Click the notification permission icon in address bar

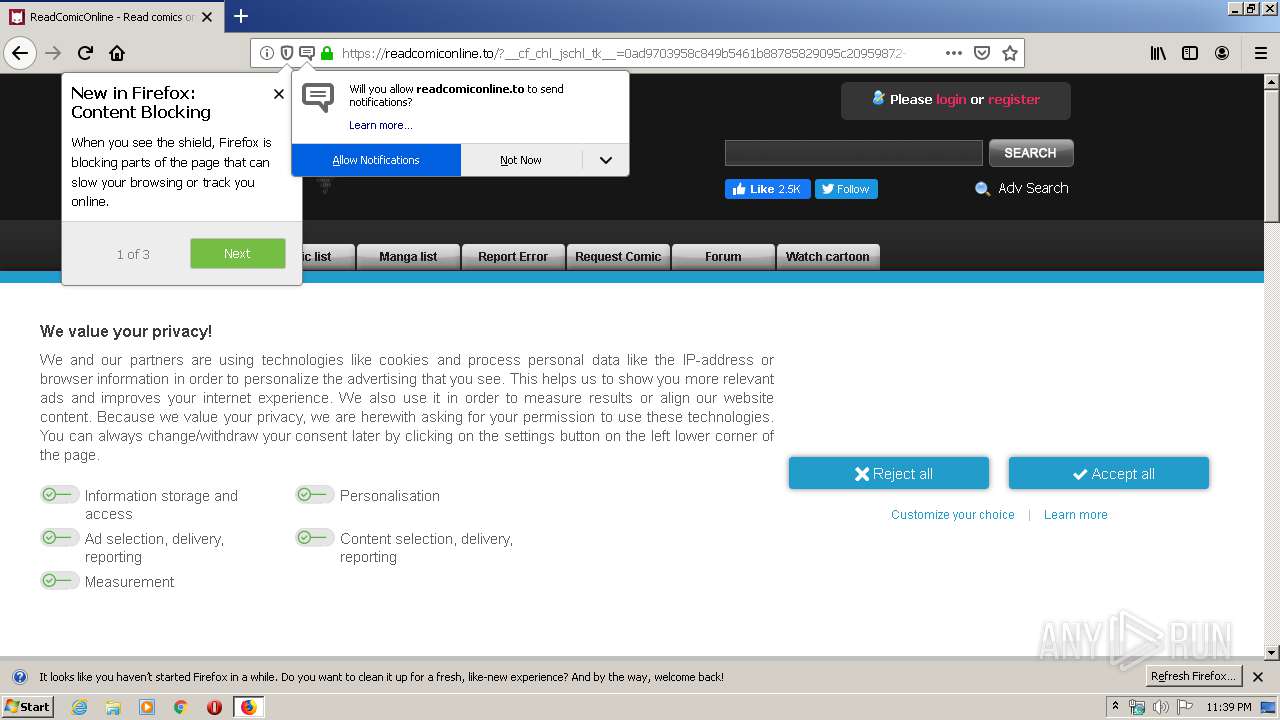(x=307, y=53)
